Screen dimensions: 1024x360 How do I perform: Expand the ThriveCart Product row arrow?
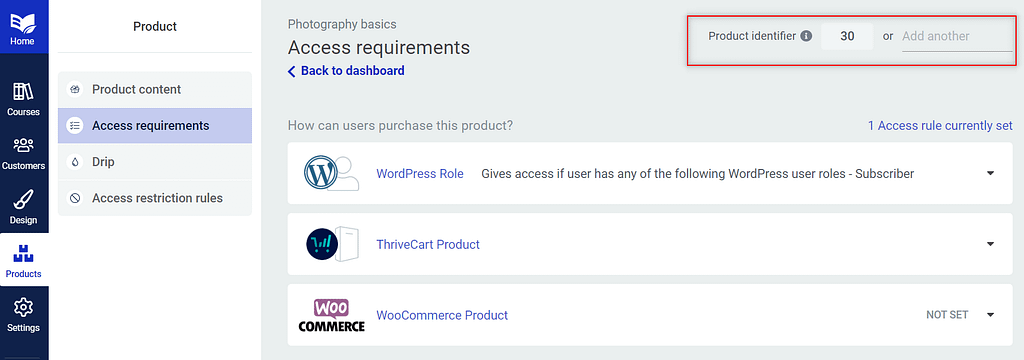(990, 244)
